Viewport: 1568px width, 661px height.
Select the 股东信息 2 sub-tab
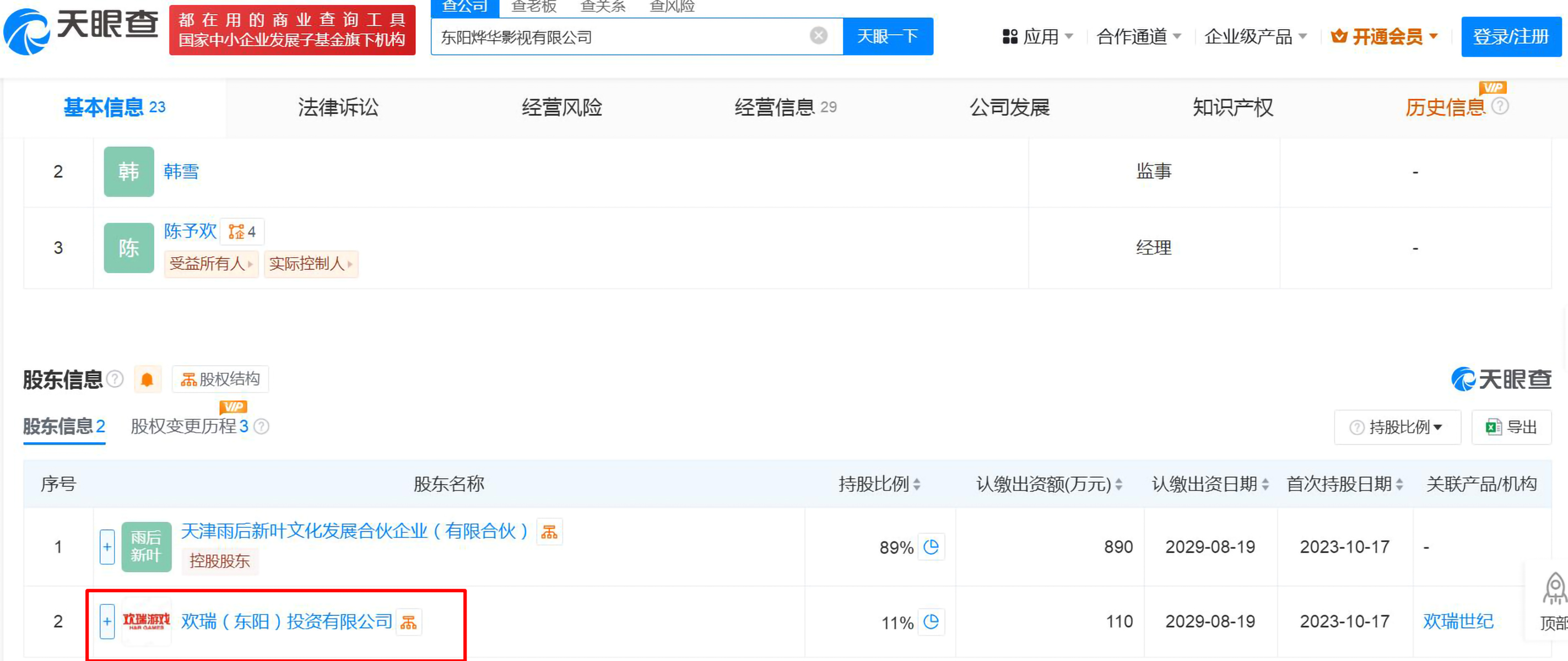64,427
